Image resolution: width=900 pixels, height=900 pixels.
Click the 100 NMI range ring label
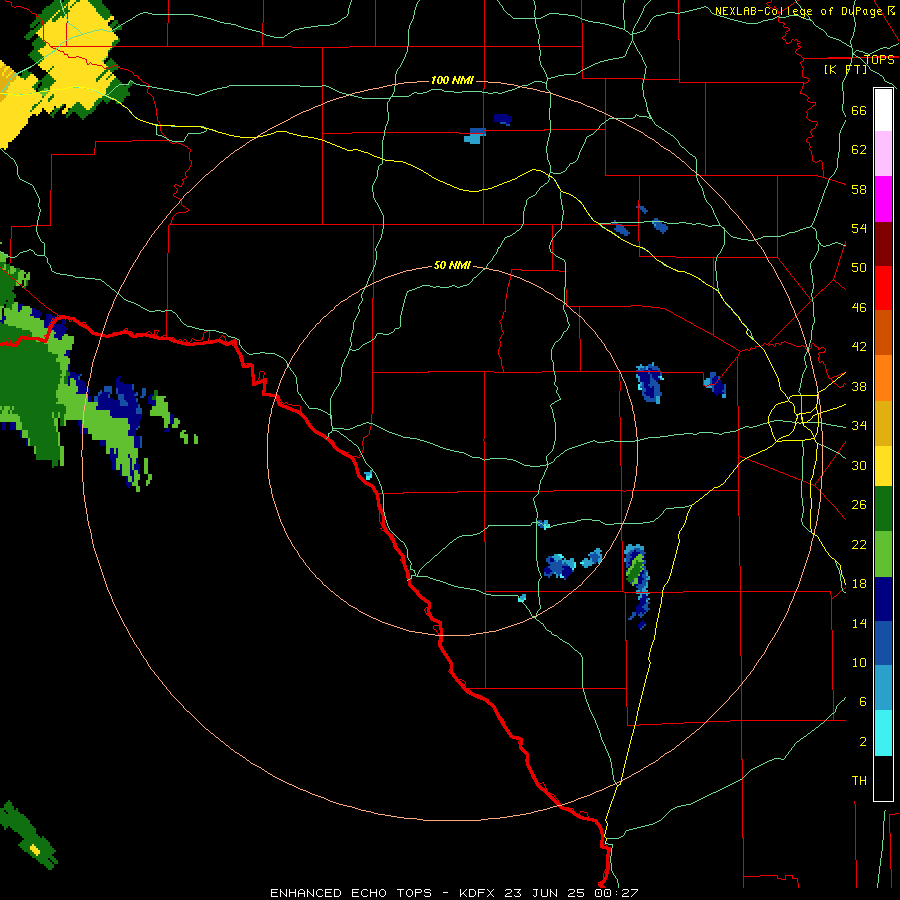[452, 80]
